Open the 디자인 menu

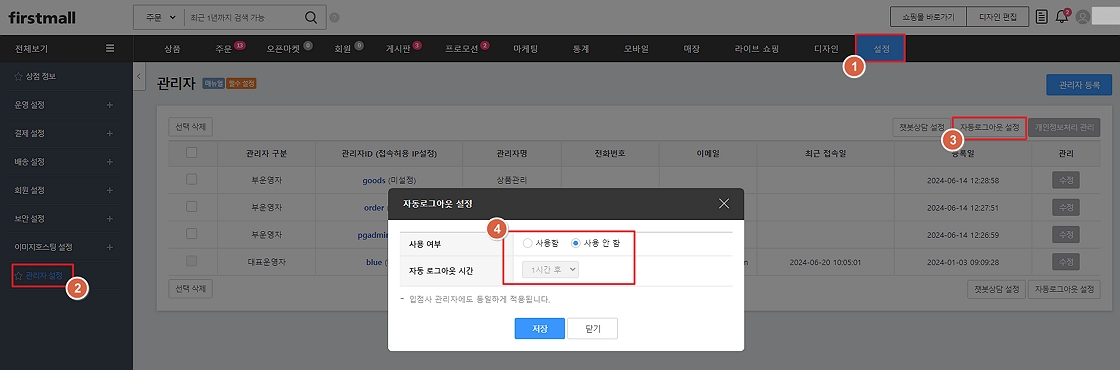click(x=826, y=49)
